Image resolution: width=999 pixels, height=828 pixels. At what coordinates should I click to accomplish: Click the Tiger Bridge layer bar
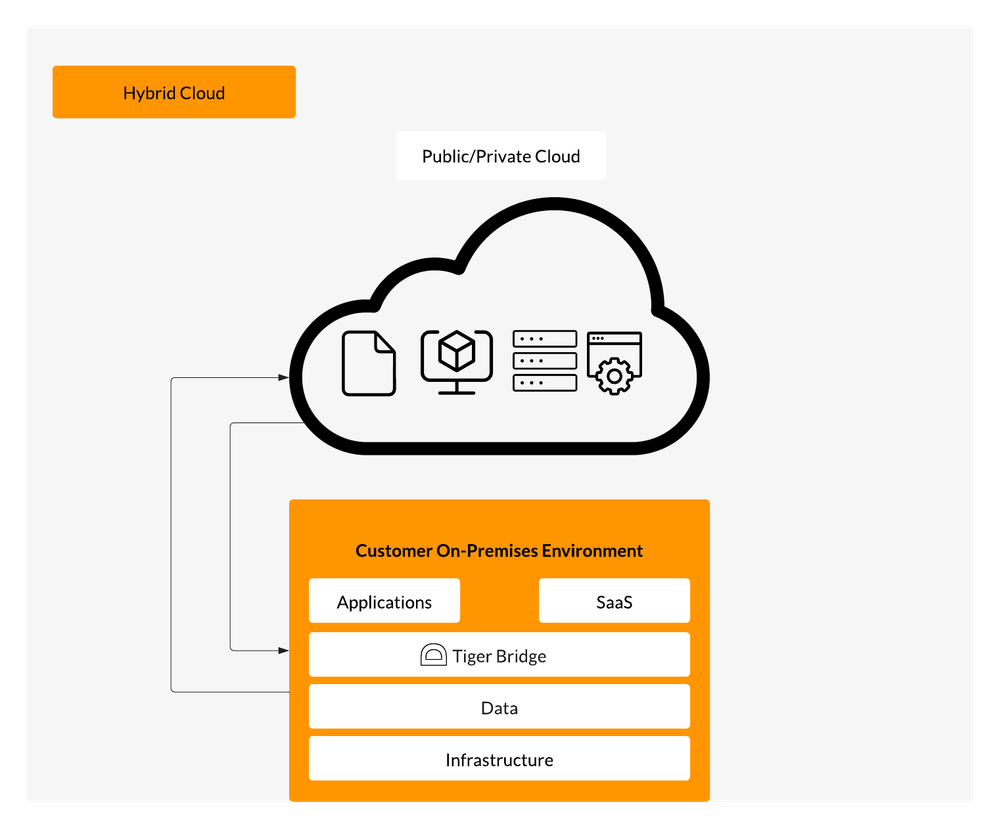tap(500, 655)
